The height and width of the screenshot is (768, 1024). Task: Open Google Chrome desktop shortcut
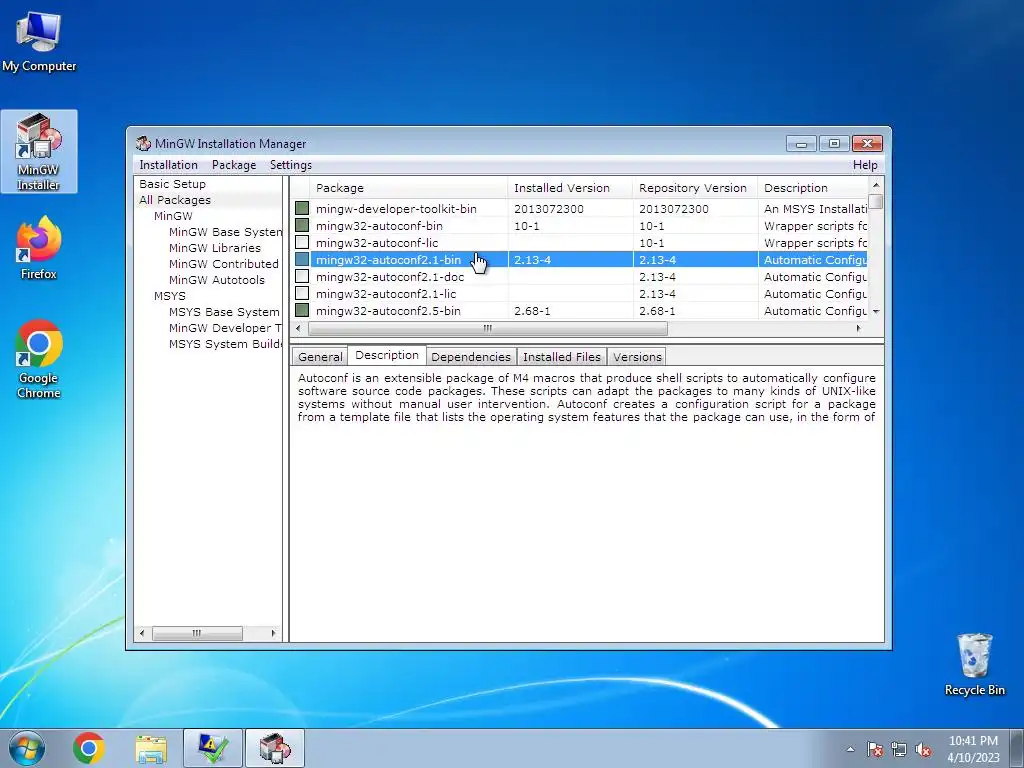click(39, 359)
